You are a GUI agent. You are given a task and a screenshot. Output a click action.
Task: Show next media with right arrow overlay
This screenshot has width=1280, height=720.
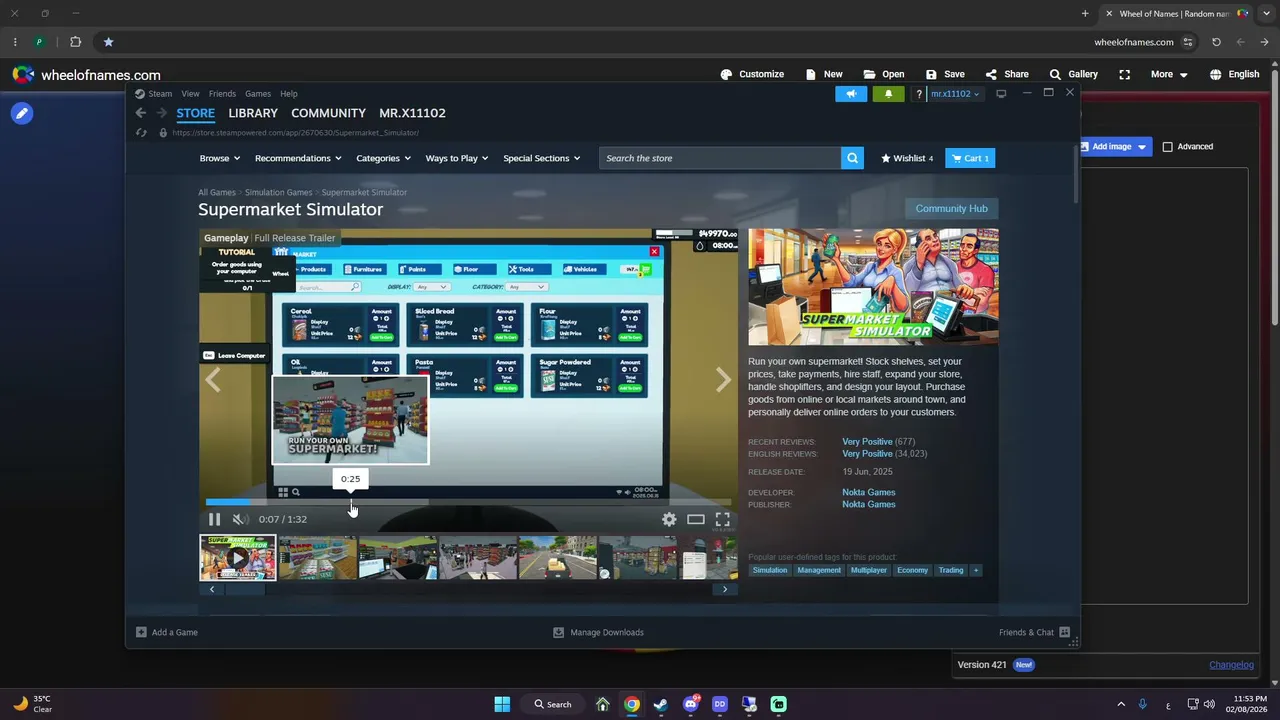pos(723,380)
